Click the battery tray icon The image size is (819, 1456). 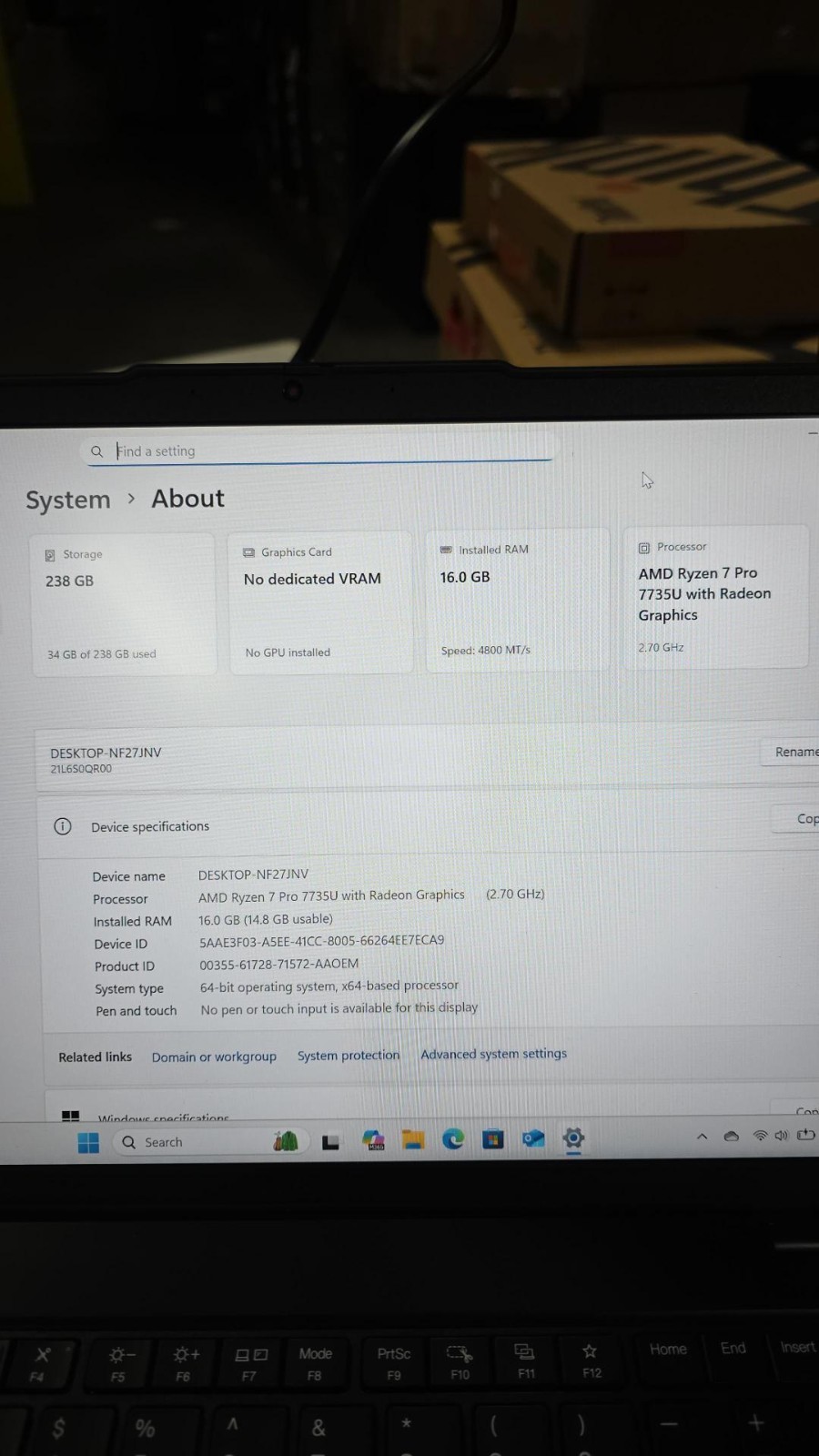[x=805, y=1135]
